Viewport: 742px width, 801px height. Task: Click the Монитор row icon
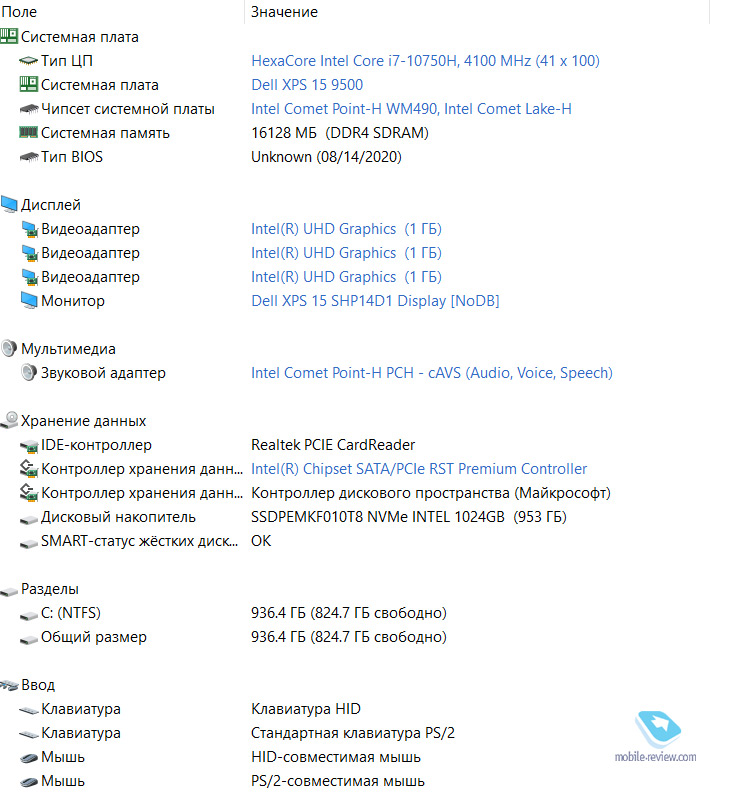point(28,301)
